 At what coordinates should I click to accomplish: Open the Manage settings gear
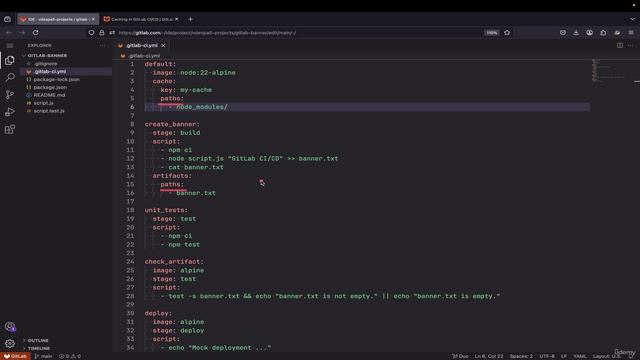click(10, 344)
